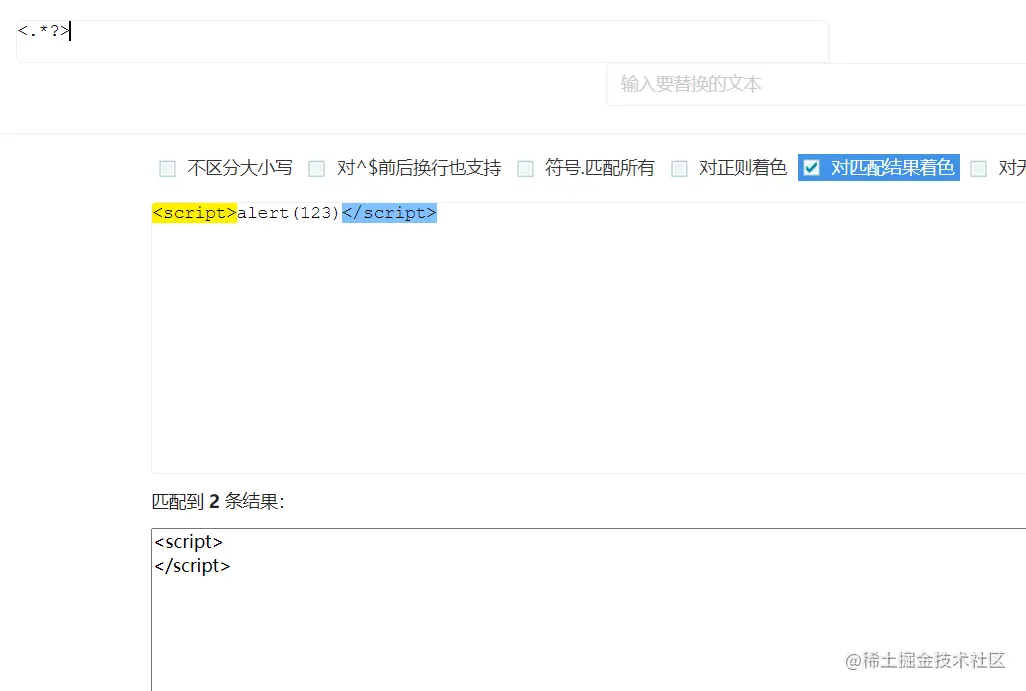Toggle the partially visible checkbox after 对匹配结果着色

[978, 169]
